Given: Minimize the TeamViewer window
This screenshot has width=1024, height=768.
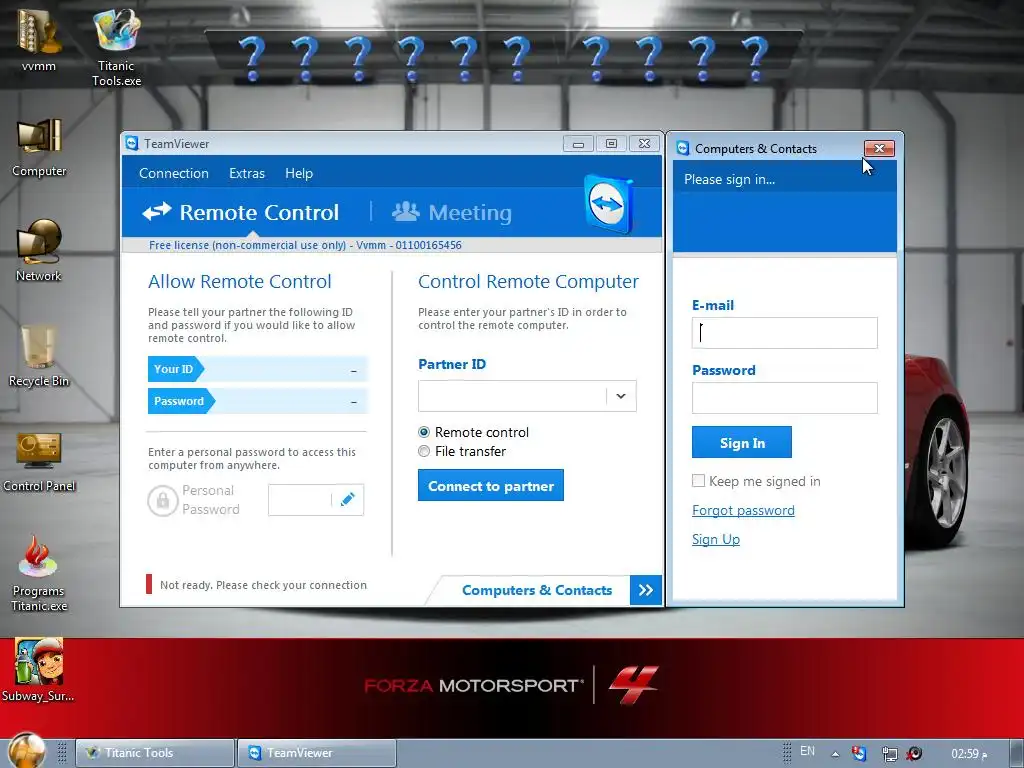Looking at the screenshot, I should coord(578,144).
